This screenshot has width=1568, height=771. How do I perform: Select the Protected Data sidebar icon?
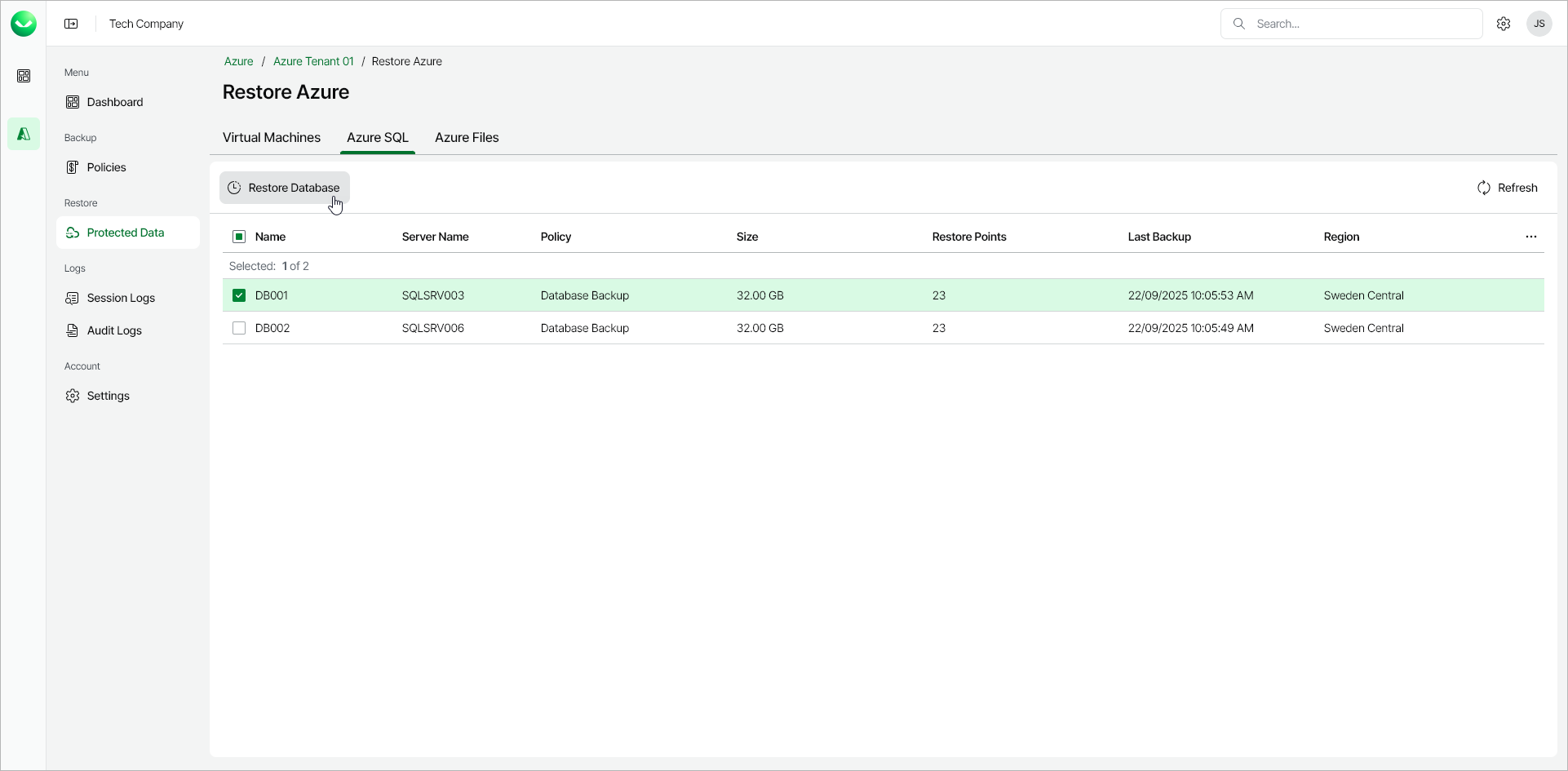click(x=73, y=232)
